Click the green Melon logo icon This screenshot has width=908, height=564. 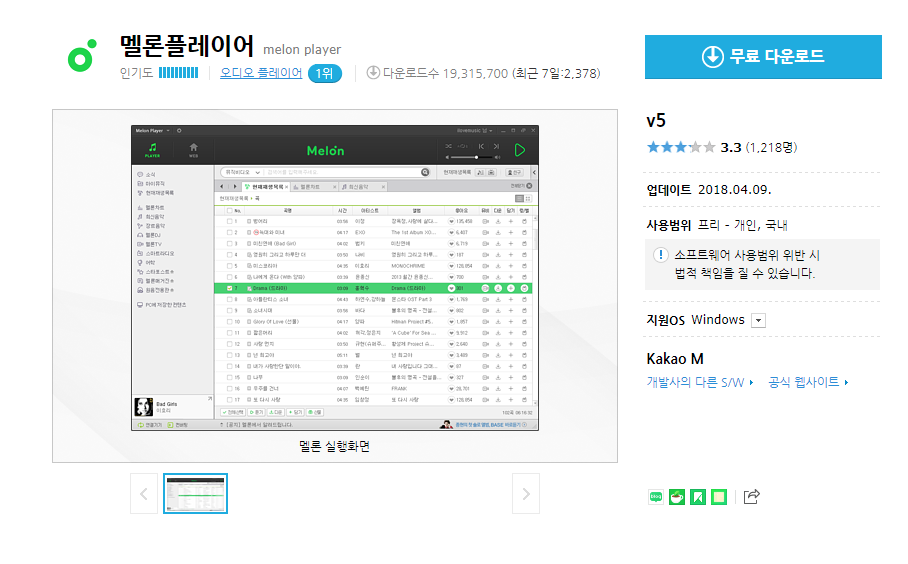(82, 56)
